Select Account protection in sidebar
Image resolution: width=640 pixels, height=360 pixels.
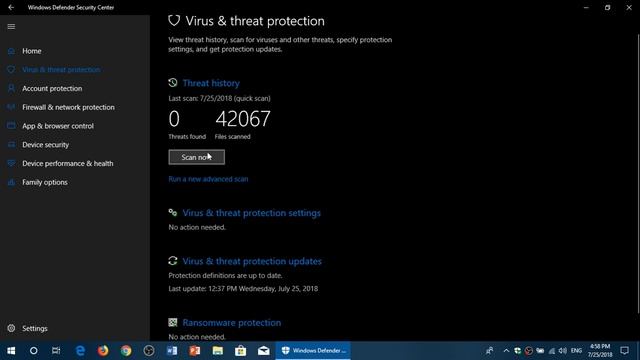click(52, 89)
